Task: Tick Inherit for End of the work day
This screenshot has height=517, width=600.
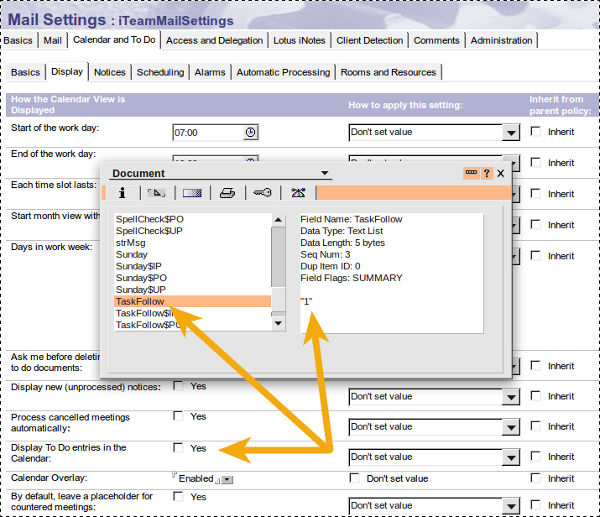Action: point(536,162)
